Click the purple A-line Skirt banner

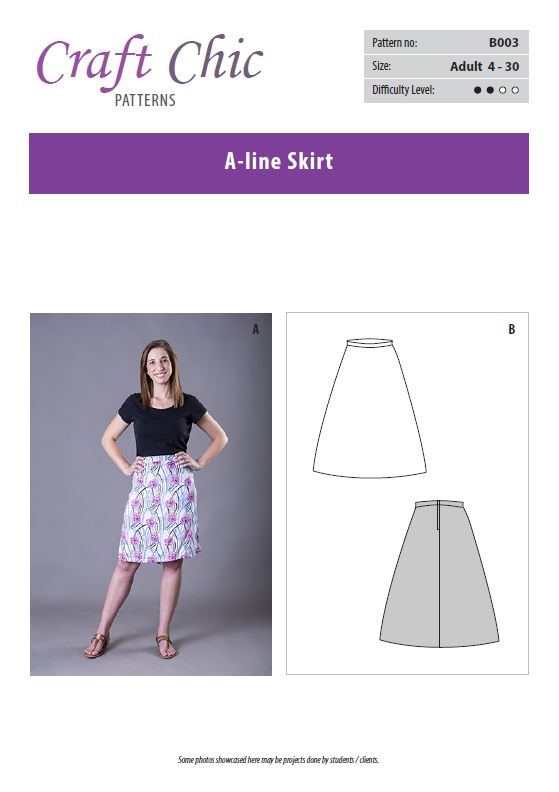(x=279, y=163)
